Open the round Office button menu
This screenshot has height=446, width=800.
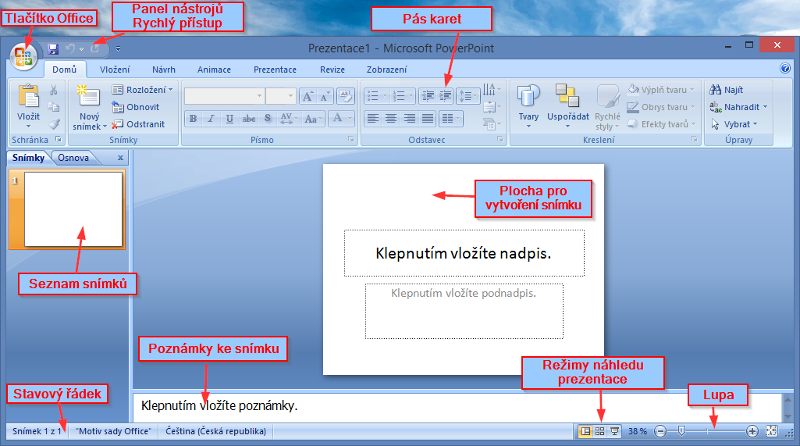[23, 56]
